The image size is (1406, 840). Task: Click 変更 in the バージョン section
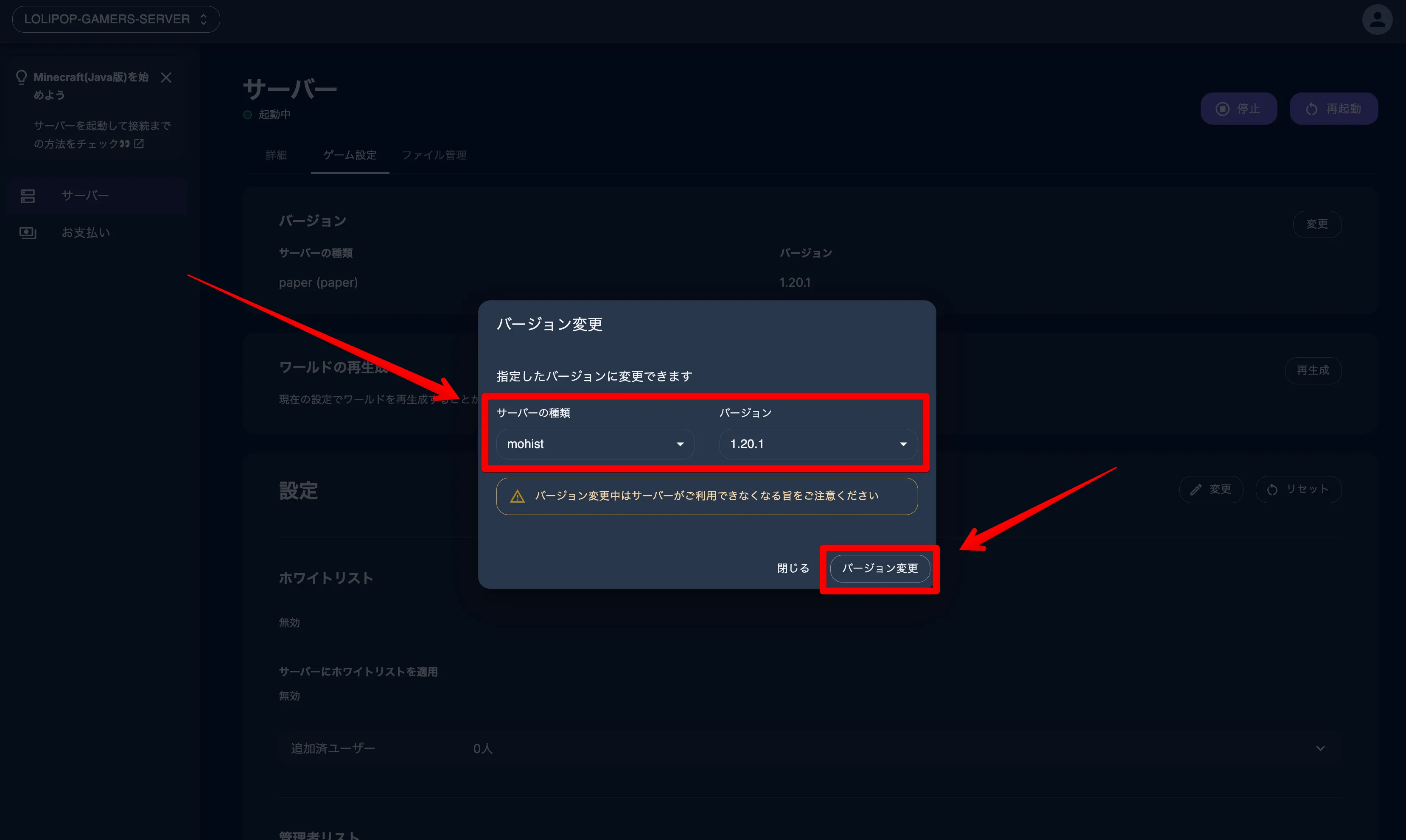[x=1317, y=224]
